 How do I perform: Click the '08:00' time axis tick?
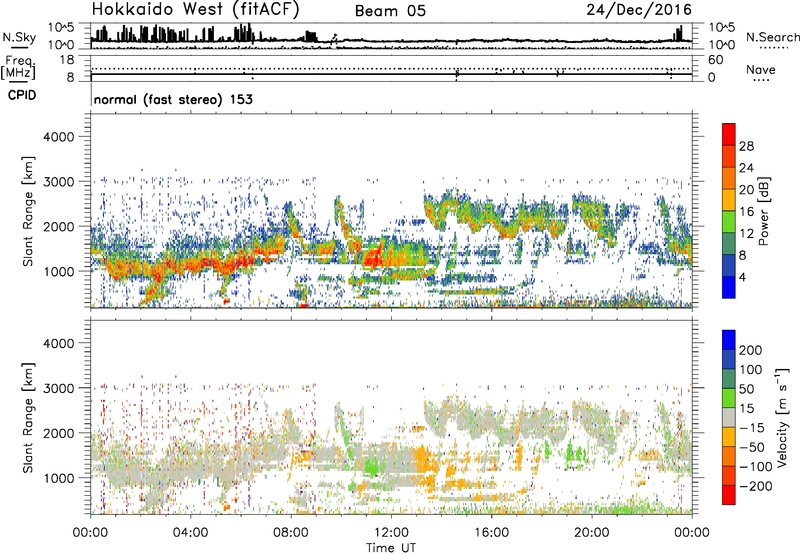[x=291, y=533]
